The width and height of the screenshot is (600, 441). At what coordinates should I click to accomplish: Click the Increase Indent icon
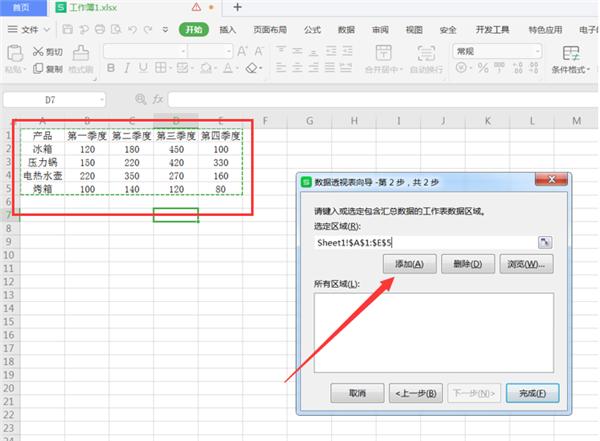[x=347, y=50]
